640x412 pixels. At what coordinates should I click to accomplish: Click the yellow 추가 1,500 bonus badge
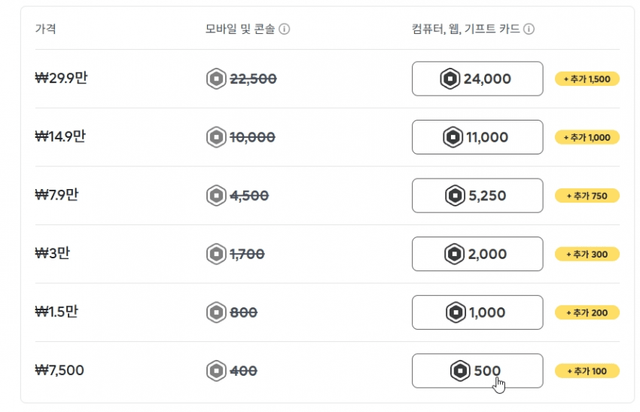click(x=585, y=79)
